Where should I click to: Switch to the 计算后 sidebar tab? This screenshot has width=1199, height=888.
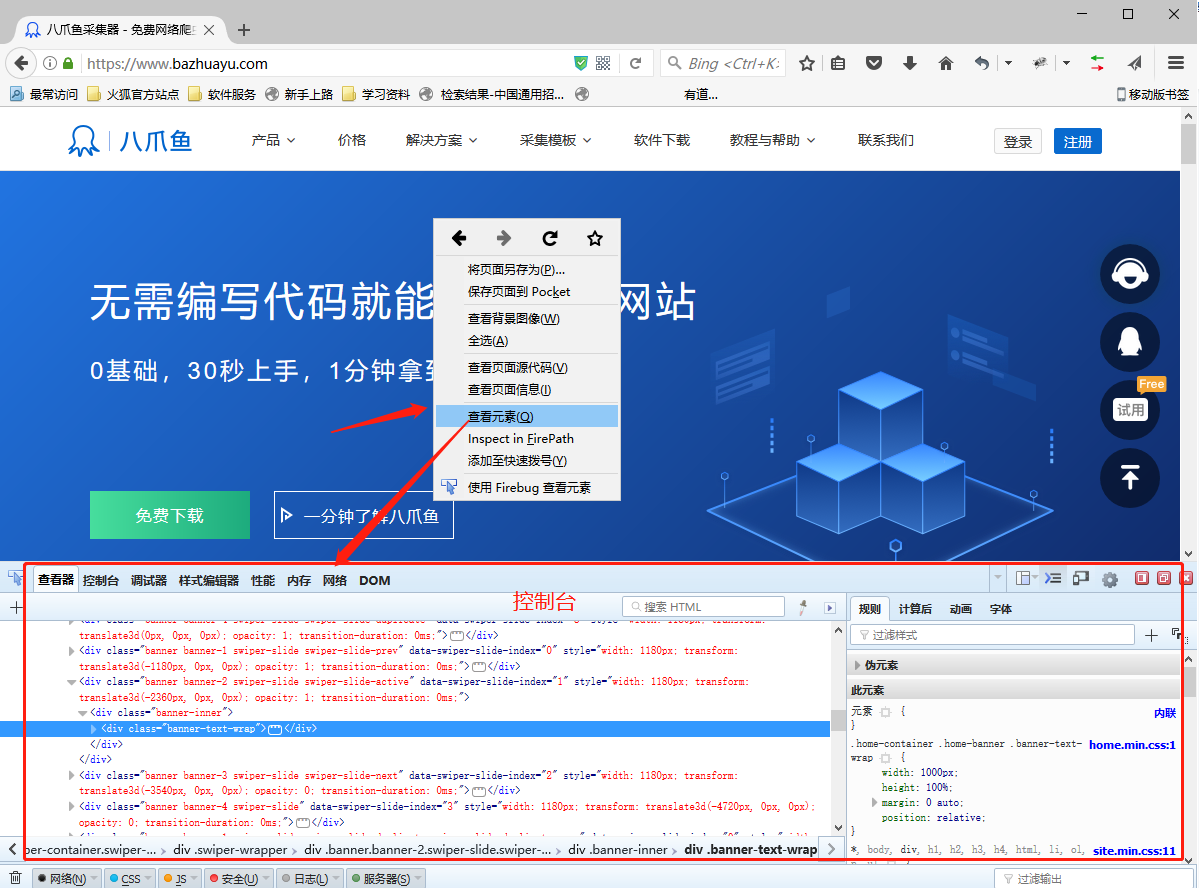click(x=915, y=609)
